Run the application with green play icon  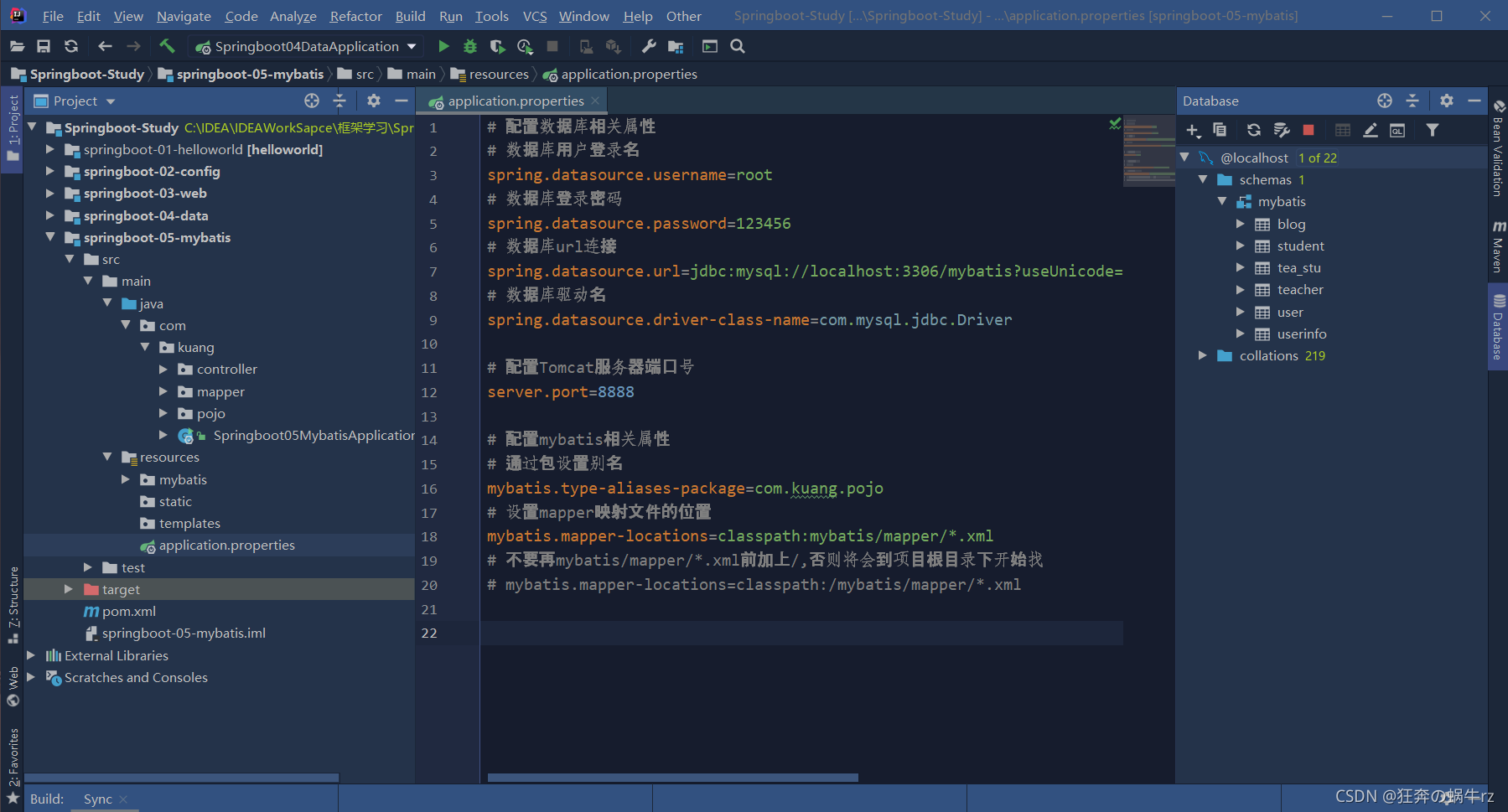(x=443, y=46)
